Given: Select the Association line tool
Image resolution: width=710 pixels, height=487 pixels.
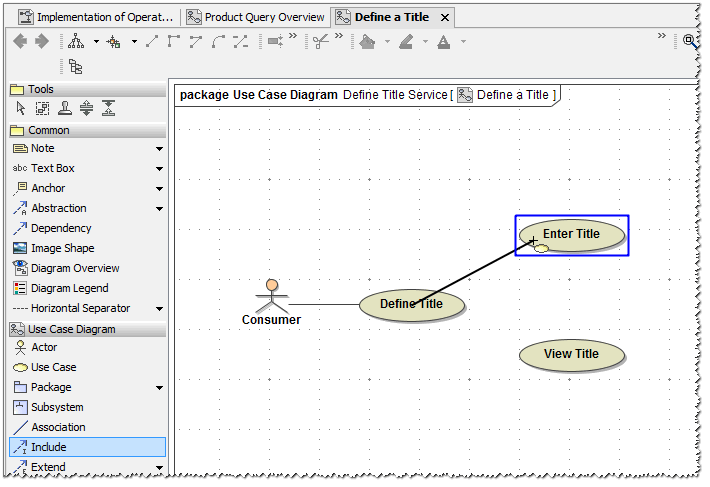Looking at the screenshot, I should point(58,427).
